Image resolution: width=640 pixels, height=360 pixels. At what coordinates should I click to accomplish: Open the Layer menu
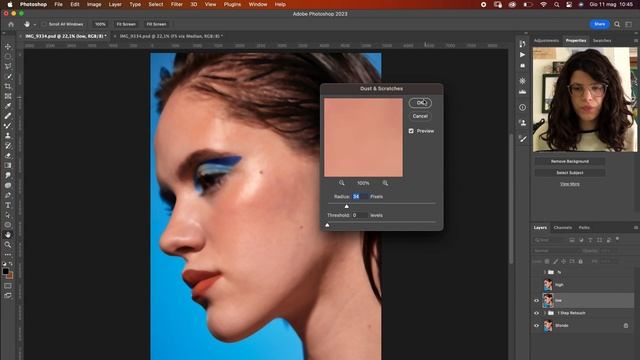[x=115, y=4]
